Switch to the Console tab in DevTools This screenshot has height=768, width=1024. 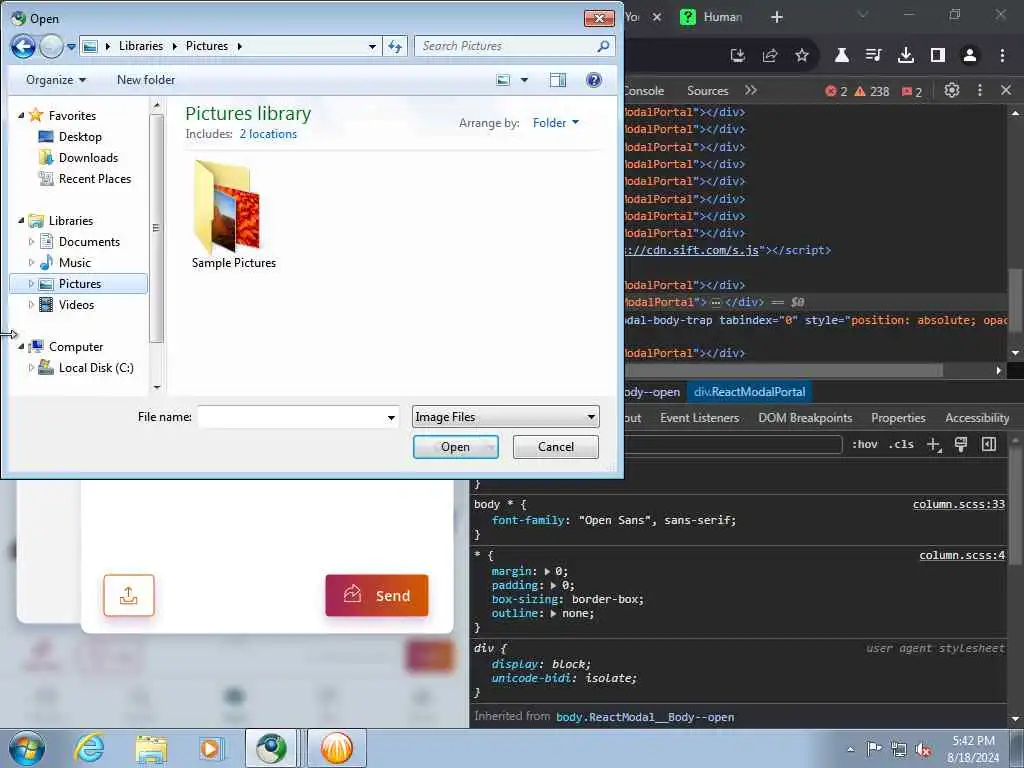pos(644,91)
